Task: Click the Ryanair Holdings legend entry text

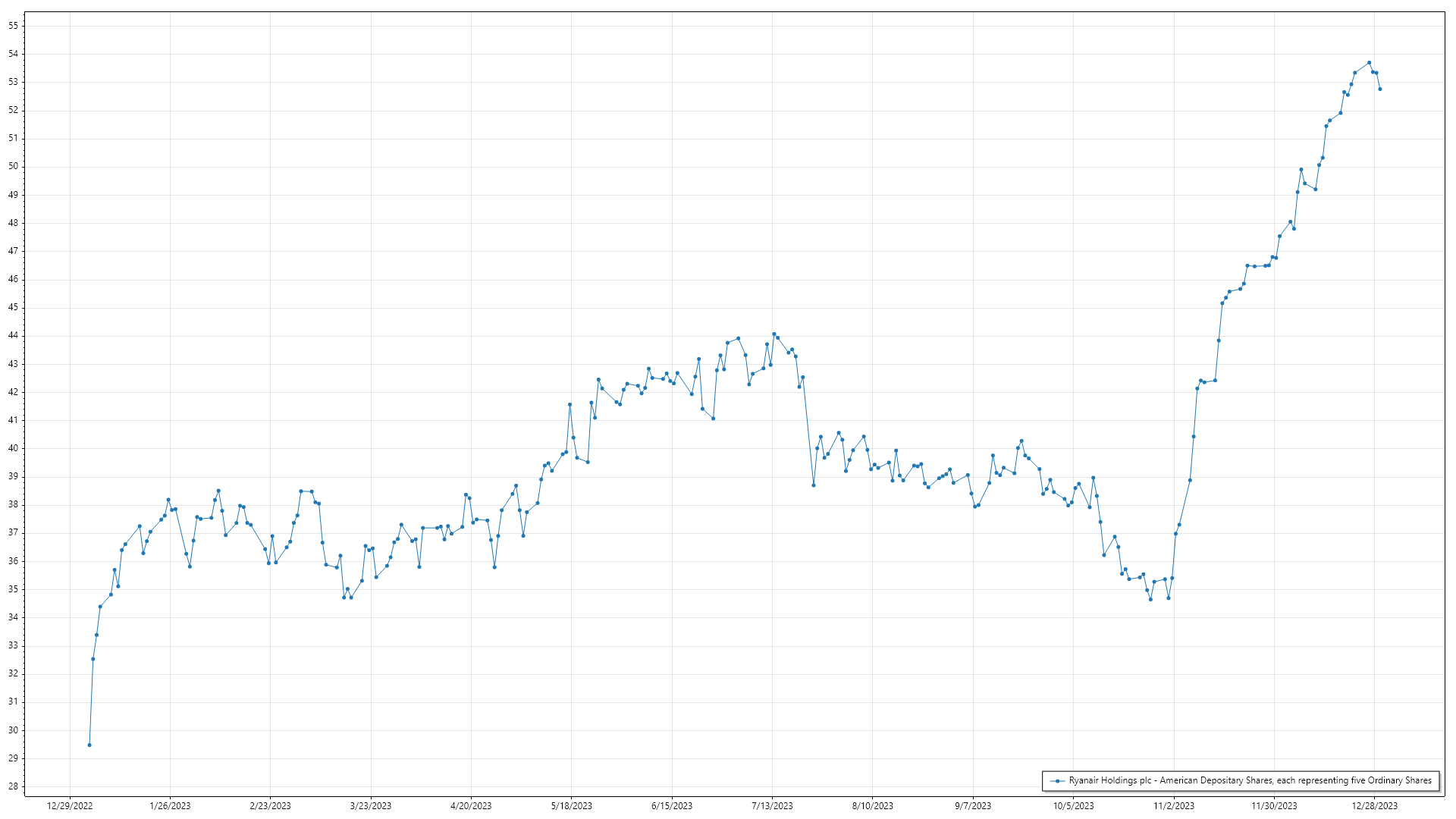Action: tap(1250, 780)
